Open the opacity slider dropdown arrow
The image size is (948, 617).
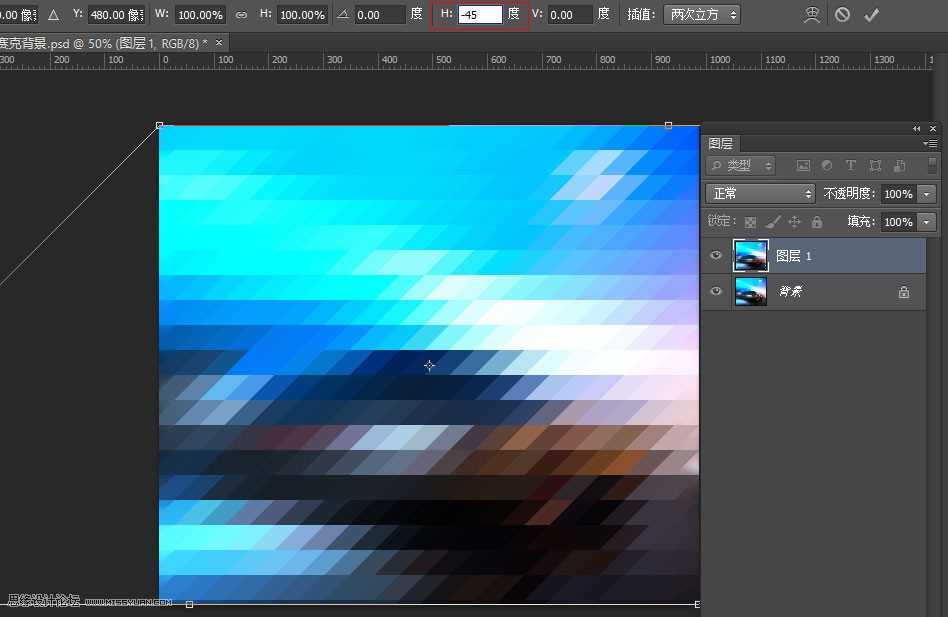pos(926,194)
